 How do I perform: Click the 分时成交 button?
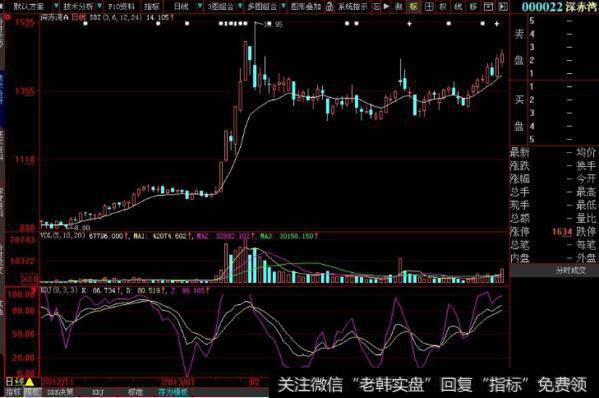click(571, 270)
